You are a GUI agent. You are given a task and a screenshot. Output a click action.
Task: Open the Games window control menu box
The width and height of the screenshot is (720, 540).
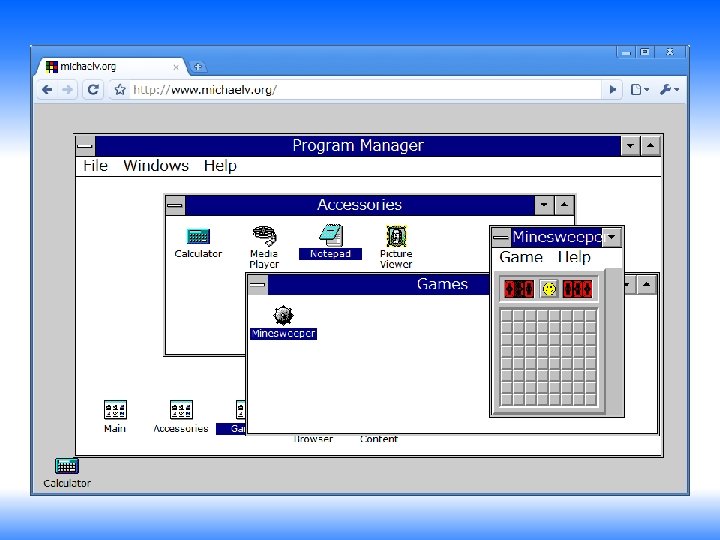coord(258,285)
